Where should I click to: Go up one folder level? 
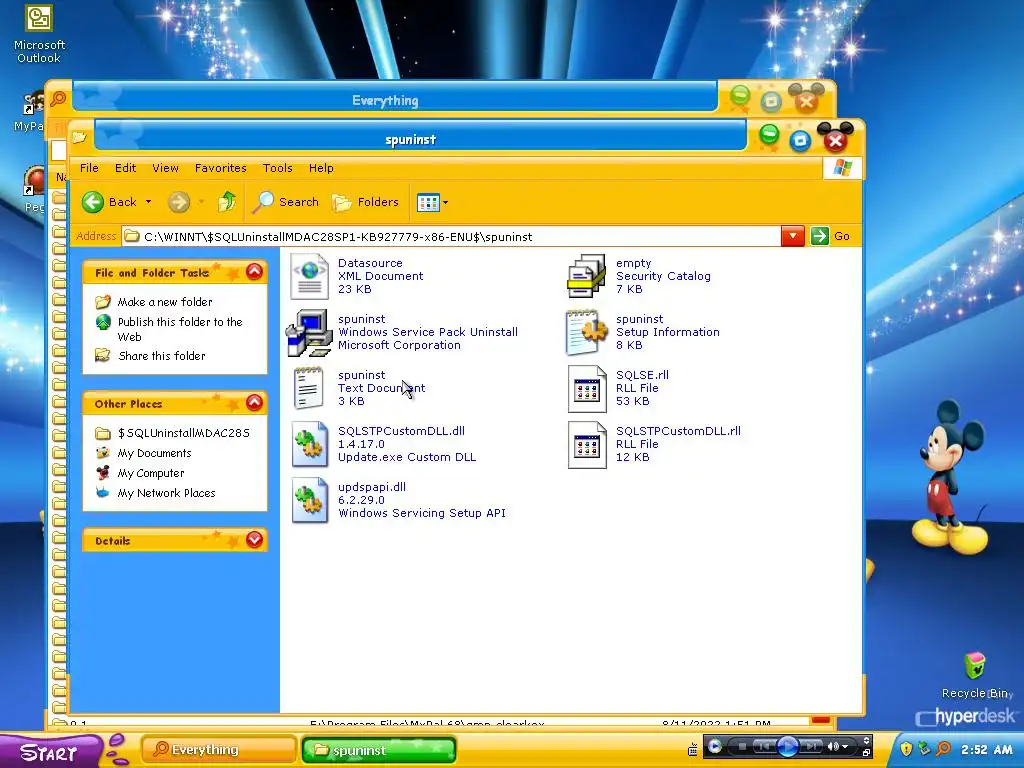(x=227, y=202)
